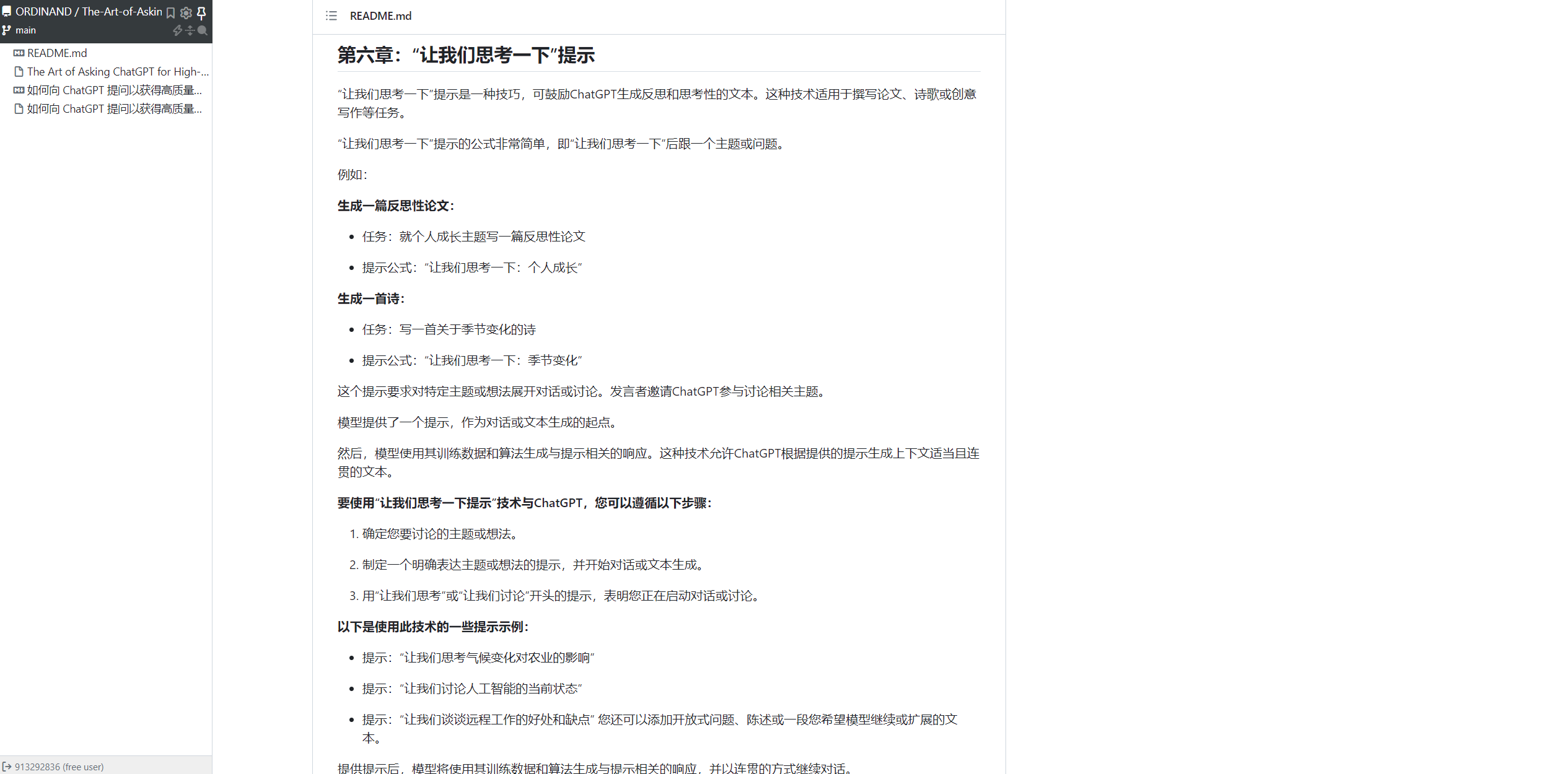
Task: Click paragraph 模型提供了一个提示，作为对话或文本生成的起点。
Action: [479, 422]
